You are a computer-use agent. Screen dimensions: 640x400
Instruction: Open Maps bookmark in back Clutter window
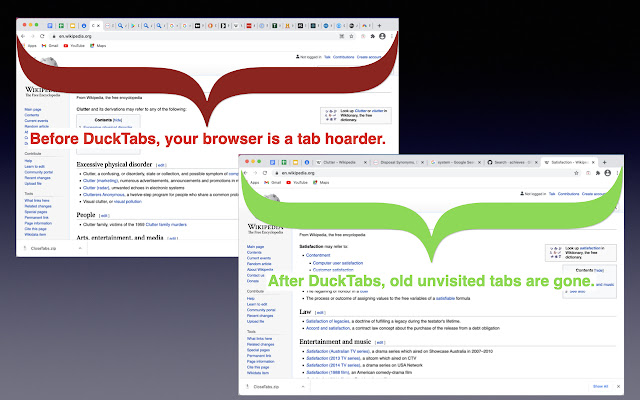(98, 46)
